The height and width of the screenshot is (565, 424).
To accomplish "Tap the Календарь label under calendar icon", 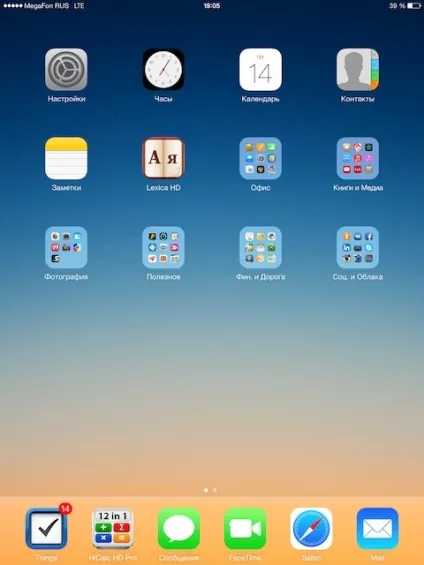I will pyautogui.click(x=260, y=99).
